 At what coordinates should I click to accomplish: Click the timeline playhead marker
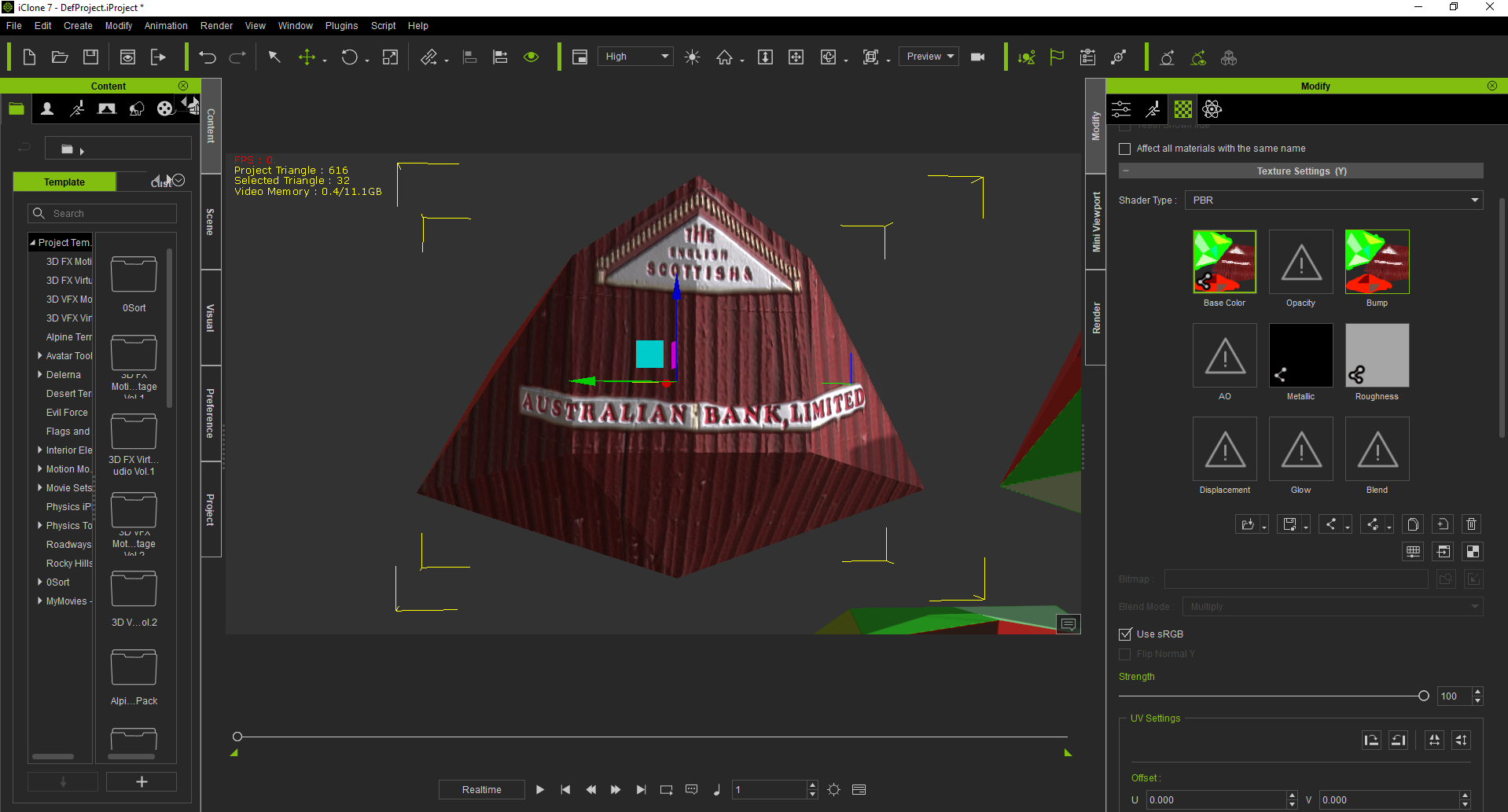click(237, 737)
